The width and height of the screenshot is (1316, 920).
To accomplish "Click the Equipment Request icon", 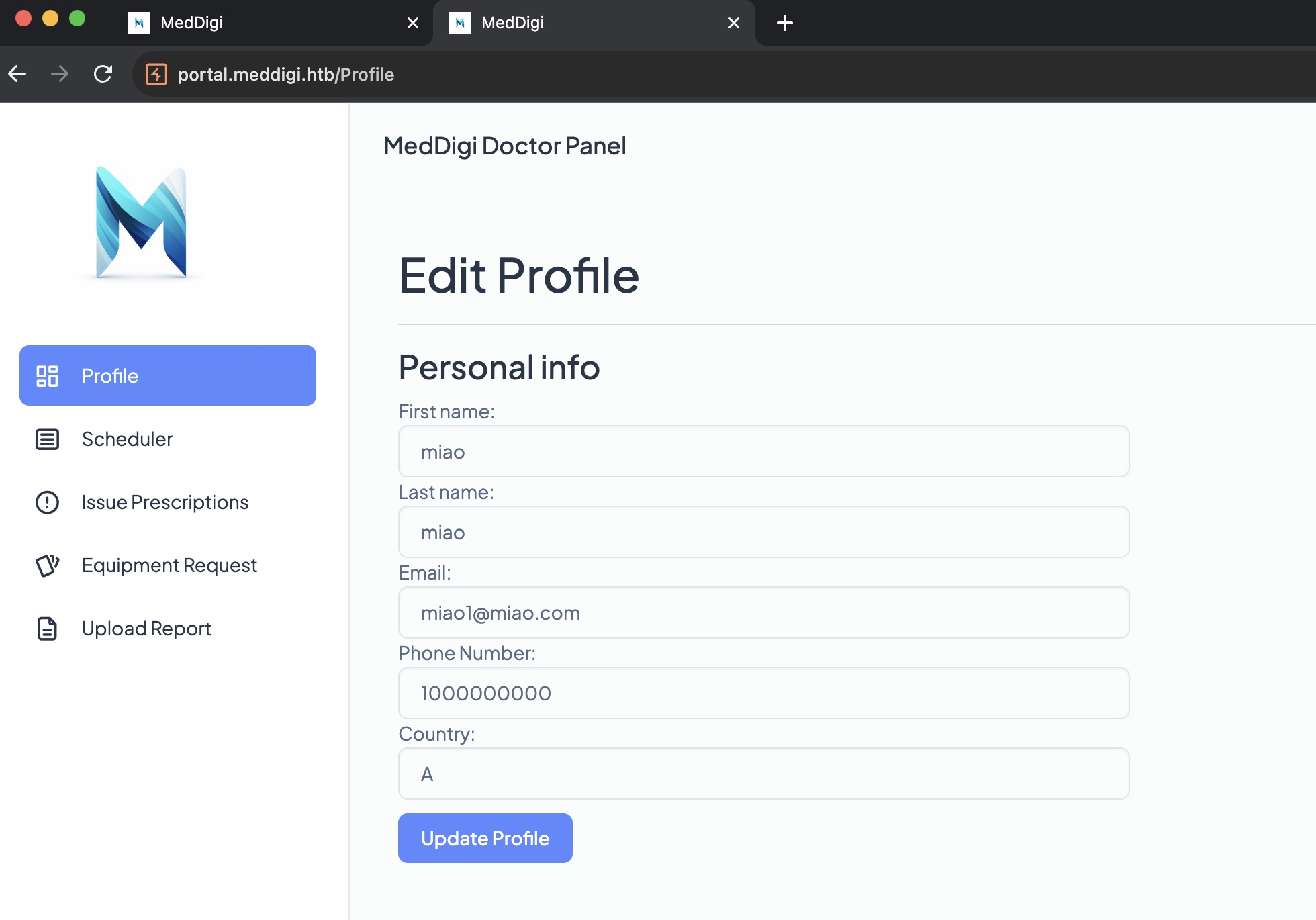I will pos(47,565).
